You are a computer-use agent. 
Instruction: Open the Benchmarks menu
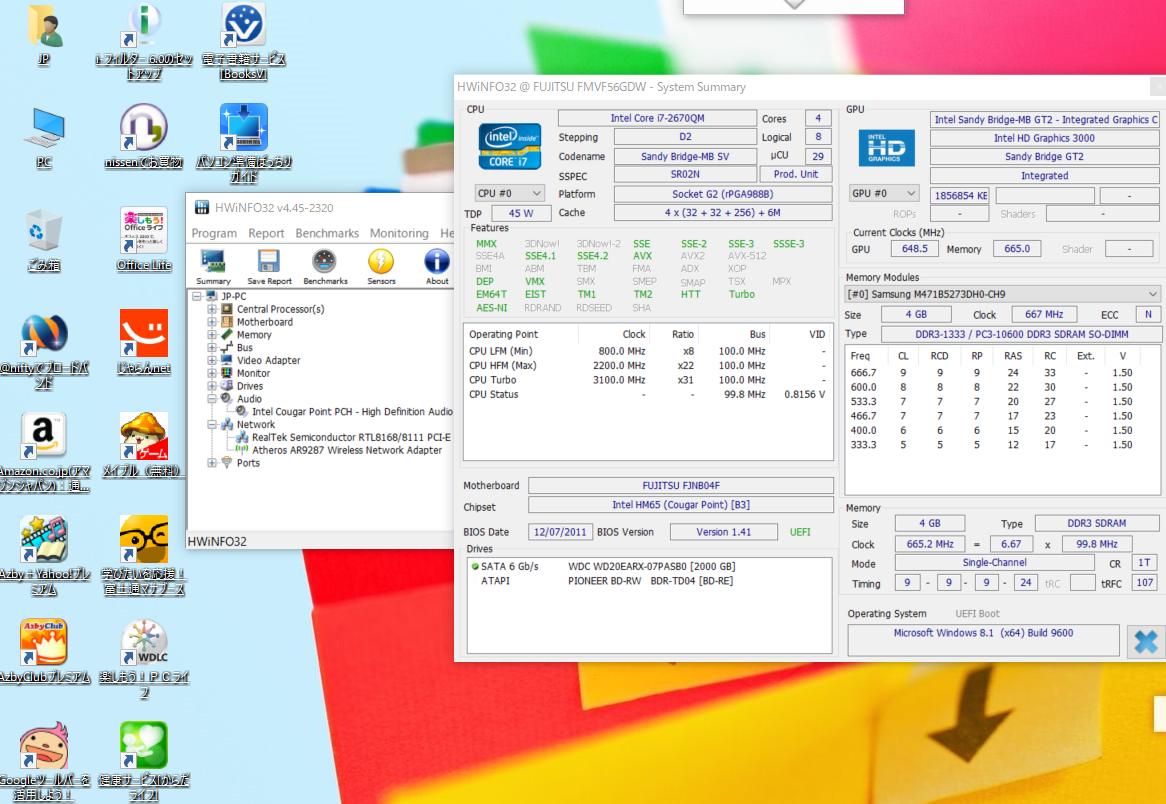tap(327, 233)
